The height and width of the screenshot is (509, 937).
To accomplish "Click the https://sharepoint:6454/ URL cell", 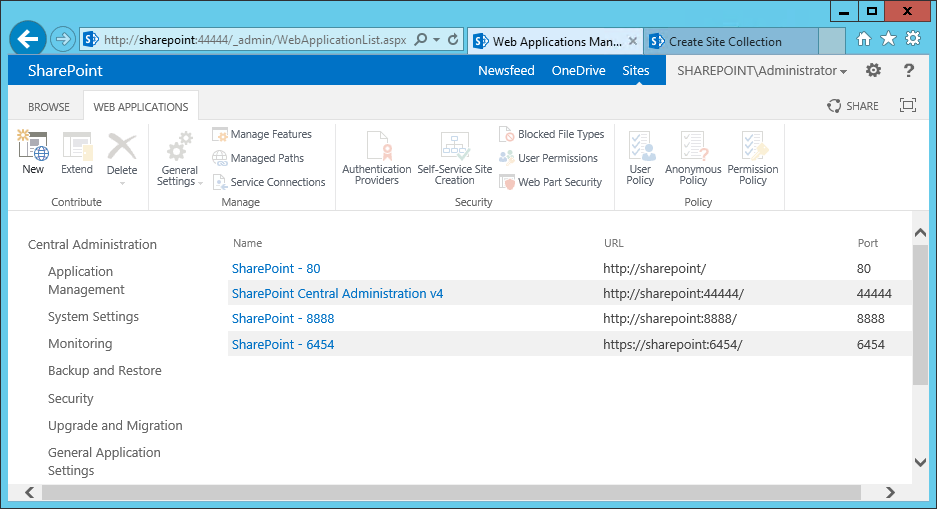I will pyautogui.click(x=673, y=345).
